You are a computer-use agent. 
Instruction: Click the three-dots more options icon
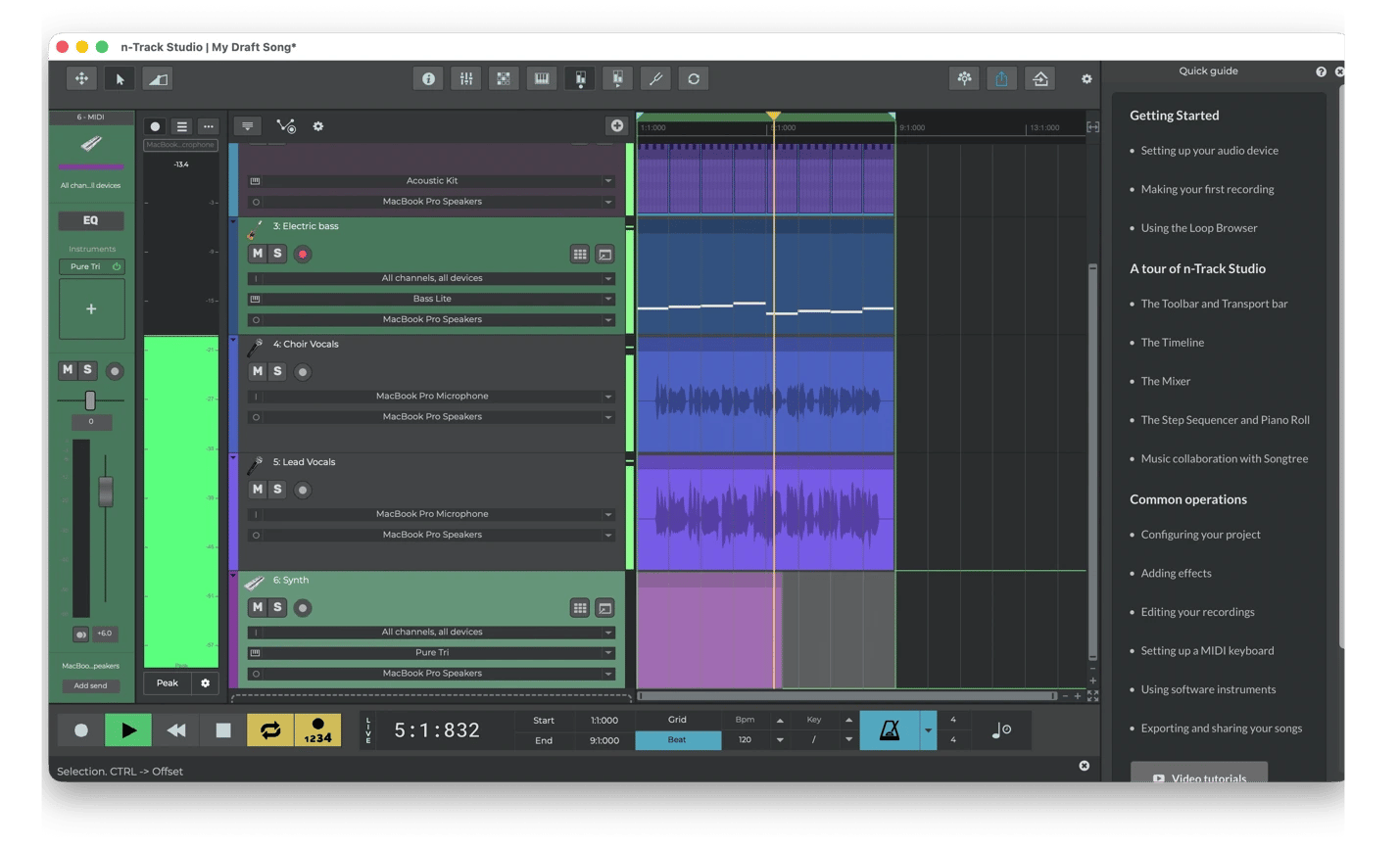[x=209, y=126]
